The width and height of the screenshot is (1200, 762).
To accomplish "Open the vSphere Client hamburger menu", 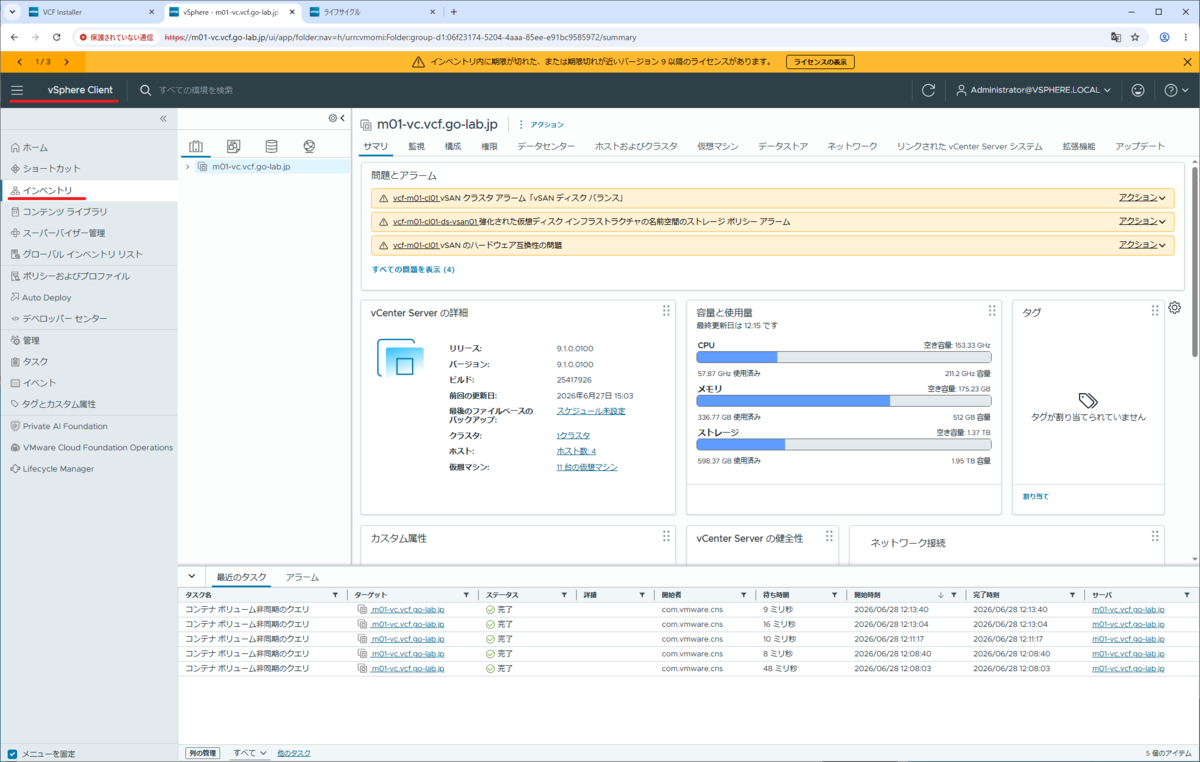I will pos(17,90).
